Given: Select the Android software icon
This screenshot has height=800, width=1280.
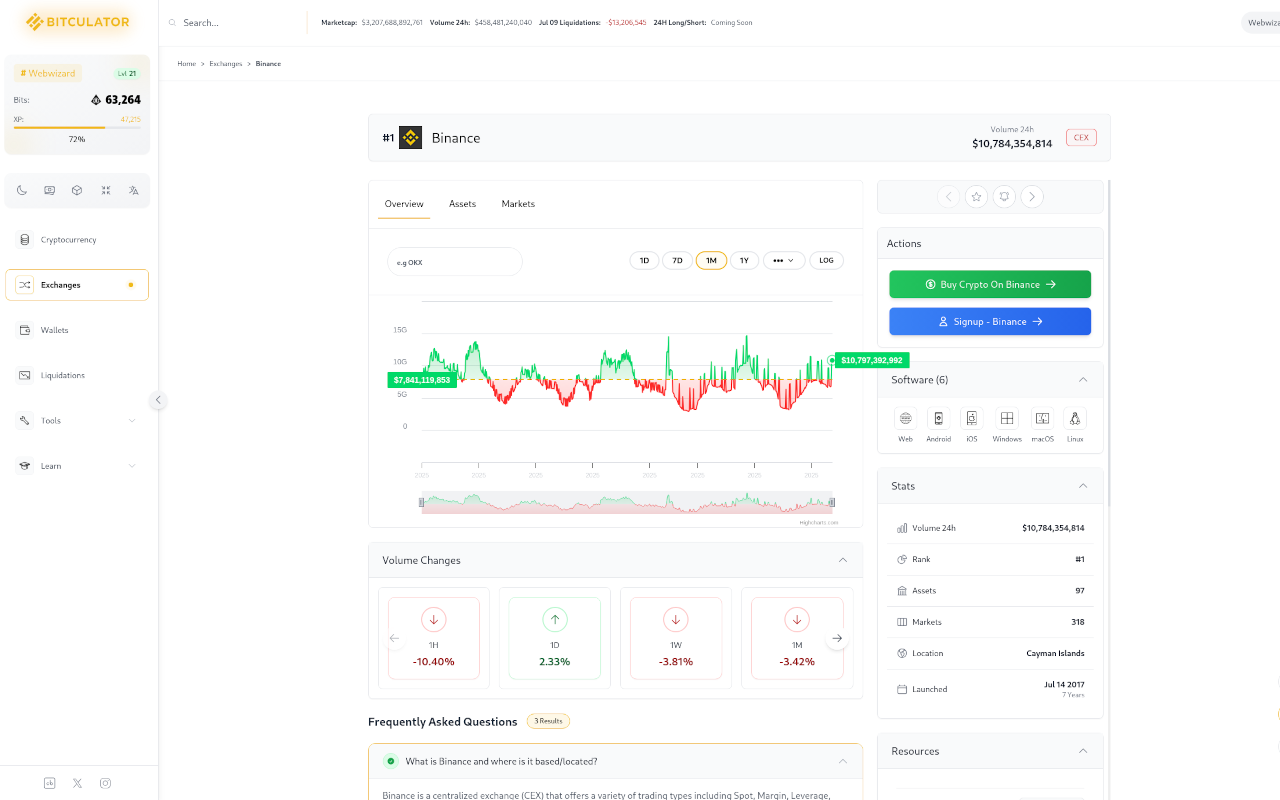Looking at the screenshot, I should click(938, 419).
